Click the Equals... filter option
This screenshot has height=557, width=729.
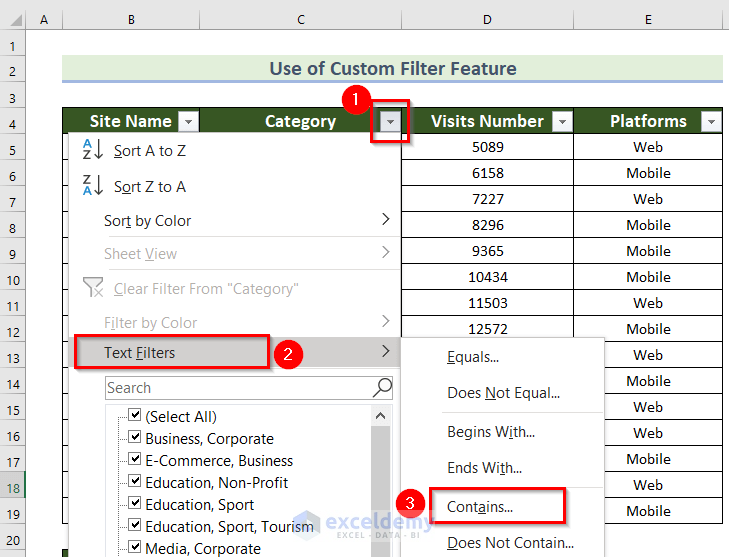473,357
